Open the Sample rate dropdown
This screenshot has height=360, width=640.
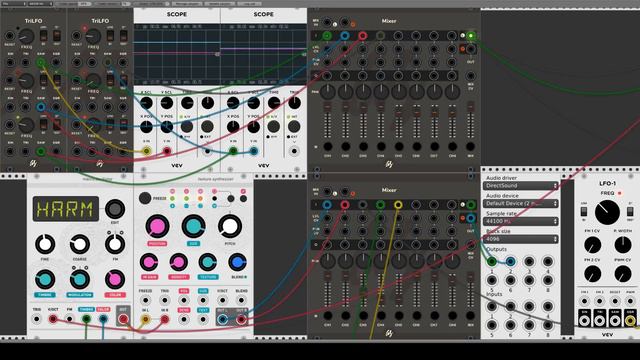[x=520, y=221]
